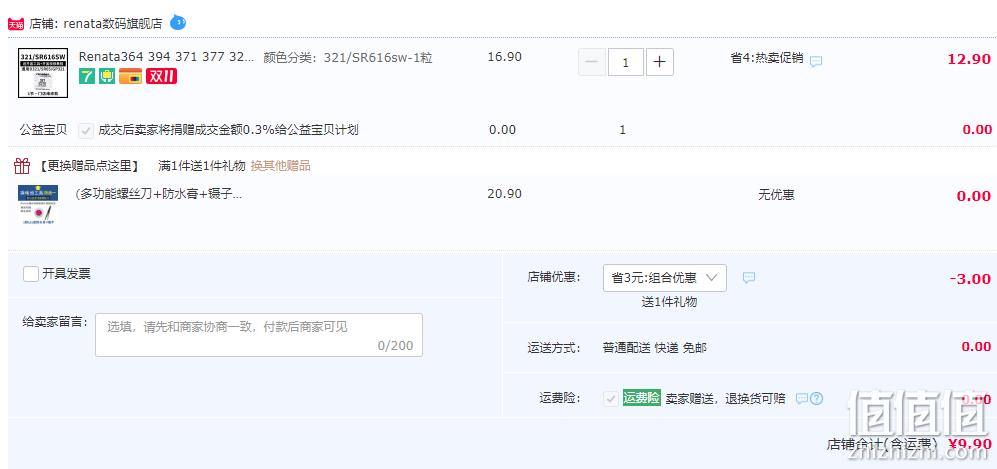The height and width of the screenshot is (469, 997).
Task: Click the 无优惠 text in gift row
Action: 776,194
